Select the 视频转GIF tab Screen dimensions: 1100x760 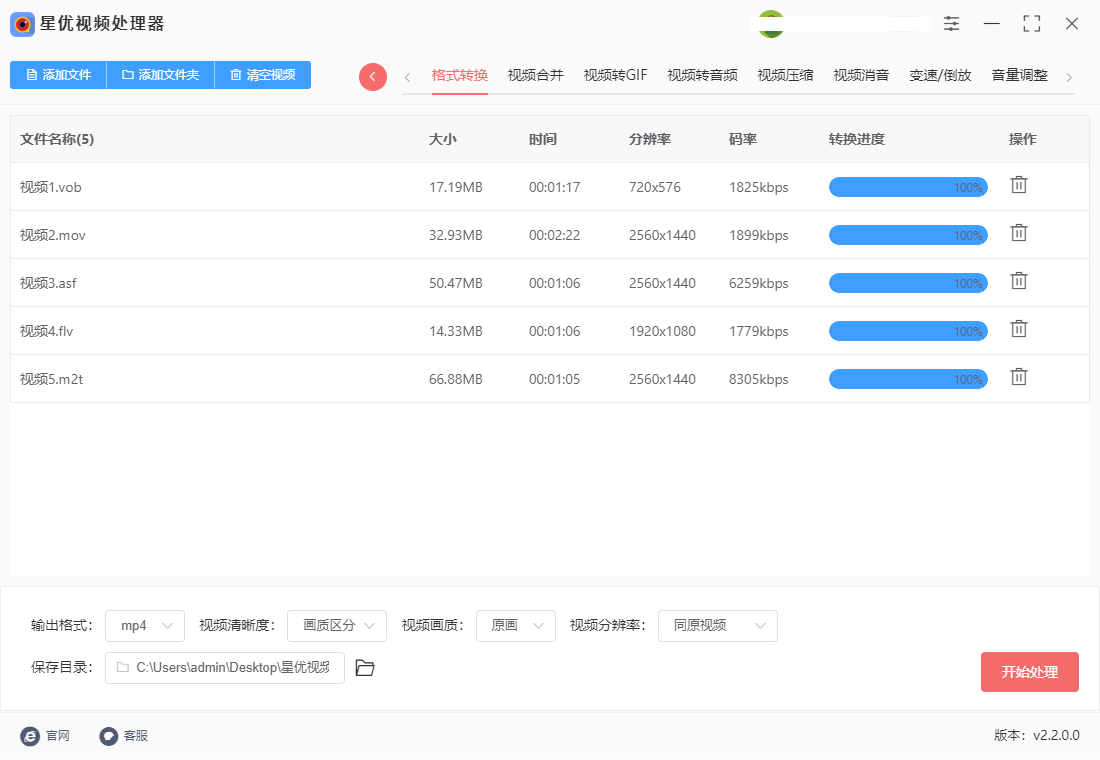click(x=615, y=75)
